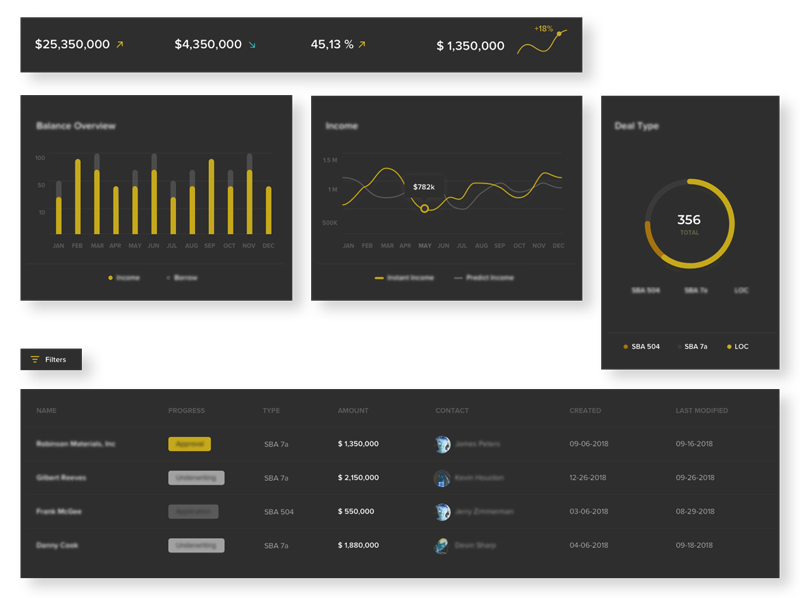The height and width of the screenshot is (598, 800).
Task: Toggle the SBA 504 legend item
Action: tap(641, 346)
